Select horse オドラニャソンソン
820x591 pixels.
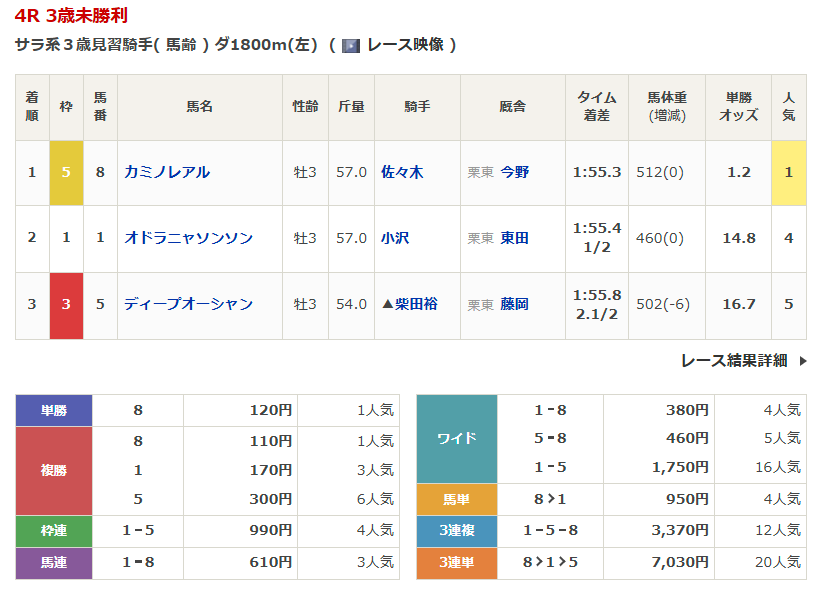[188, 238]
